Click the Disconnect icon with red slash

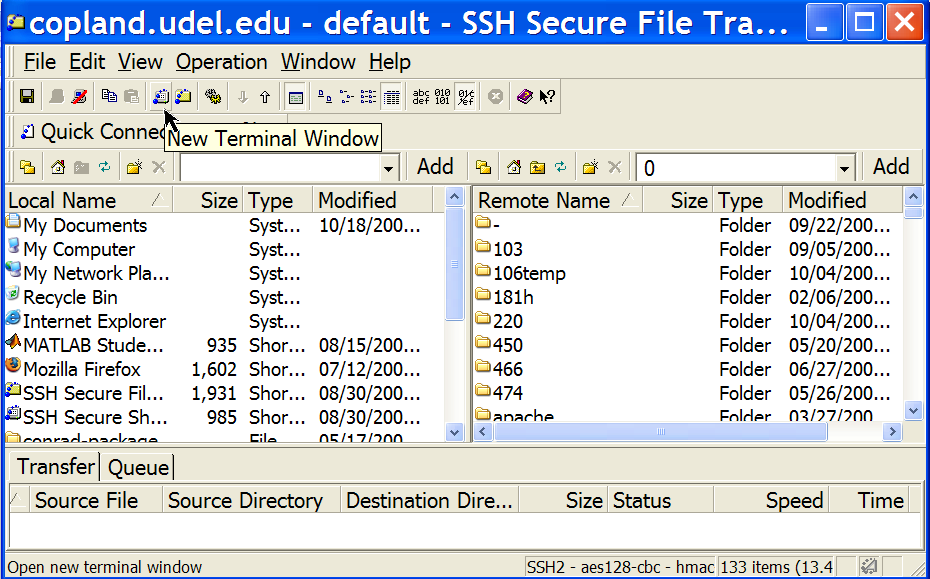[x=79, y=97]
